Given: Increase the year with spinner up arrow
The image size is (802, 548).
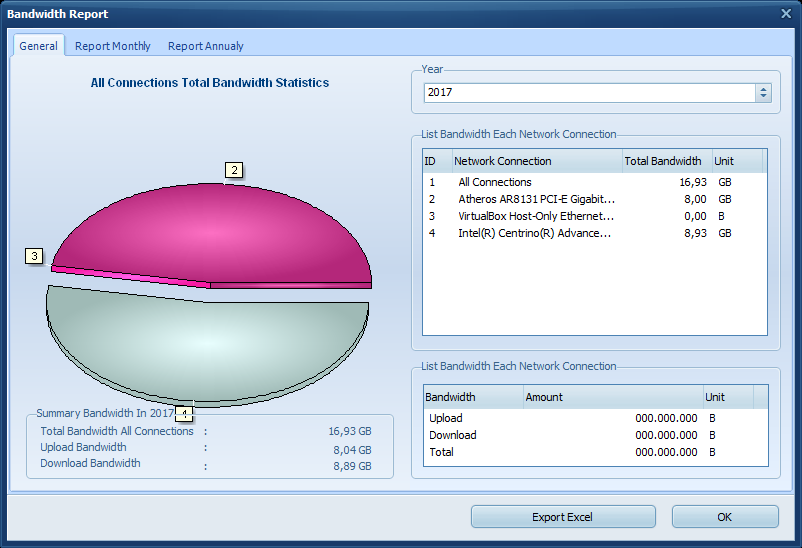Looking at the screenshot, I should [763, 89].
